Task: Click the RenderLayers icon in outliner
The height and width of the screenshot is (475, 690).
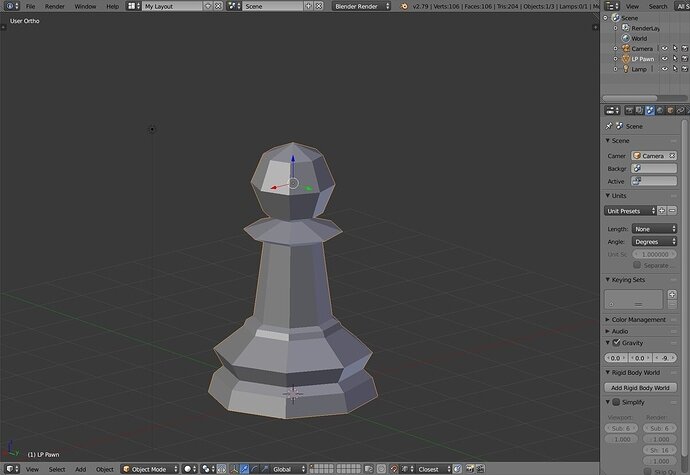Action: point(626,28)
